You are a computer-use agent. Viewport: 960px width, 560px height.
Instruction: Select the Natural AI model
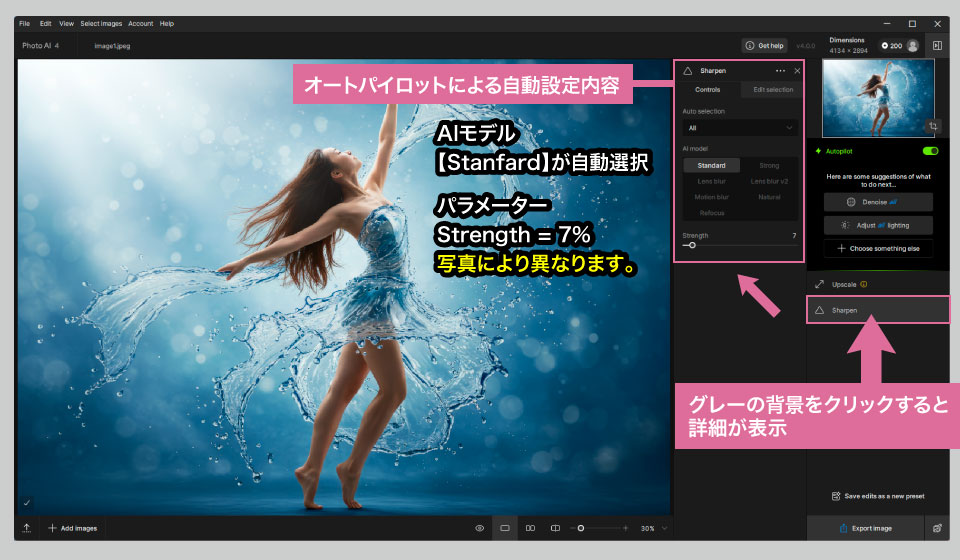click(x=769, y=197)
